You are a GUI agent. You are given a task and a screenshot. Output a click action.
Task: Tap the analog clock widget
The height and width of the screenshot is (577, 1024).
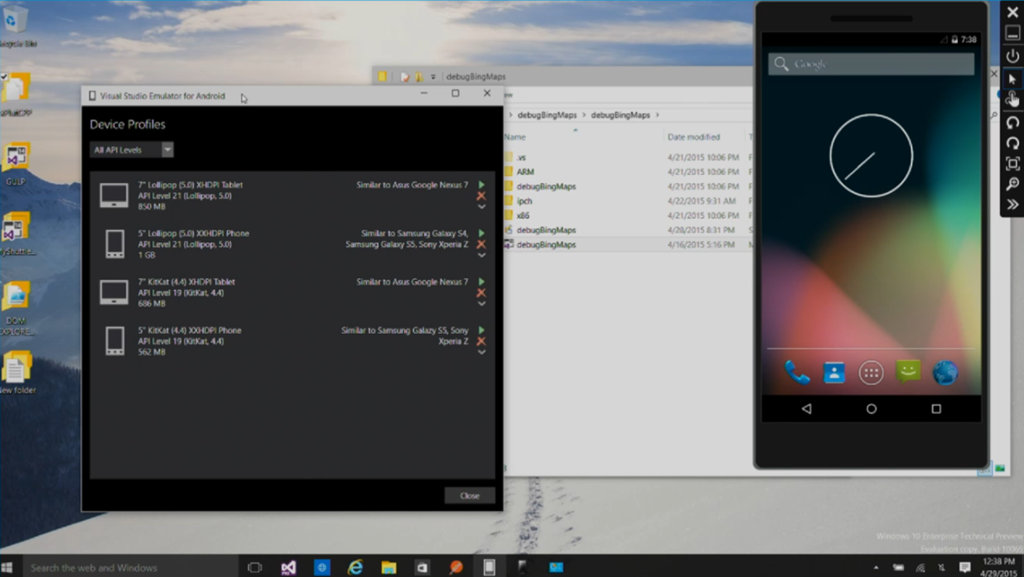[x=871, y=155]
